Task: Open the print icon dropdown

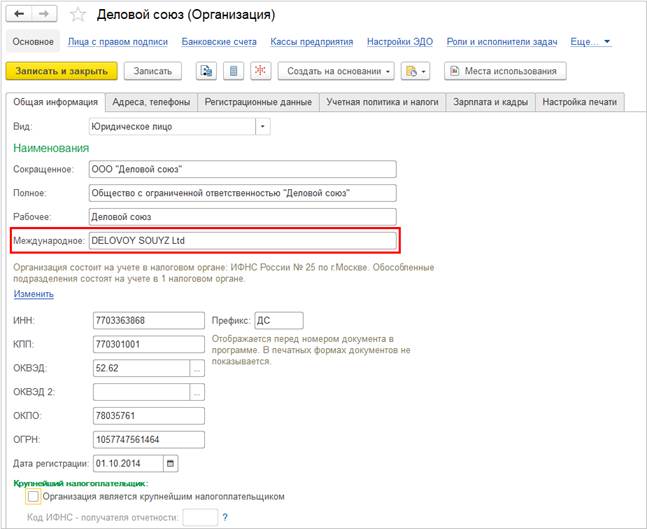Action: coord(416,71)
